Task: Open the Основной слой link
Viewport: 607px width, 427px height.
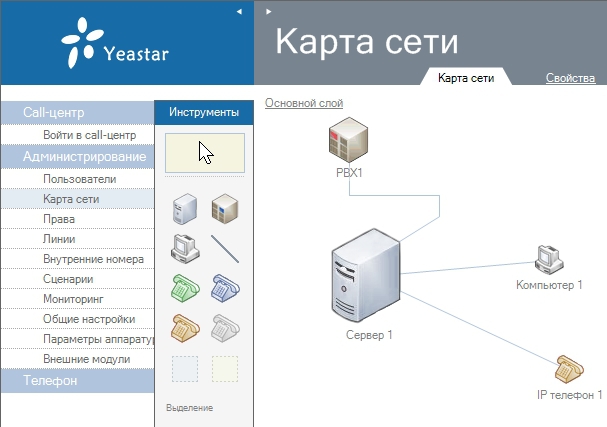Action: (x=304, y=103)
